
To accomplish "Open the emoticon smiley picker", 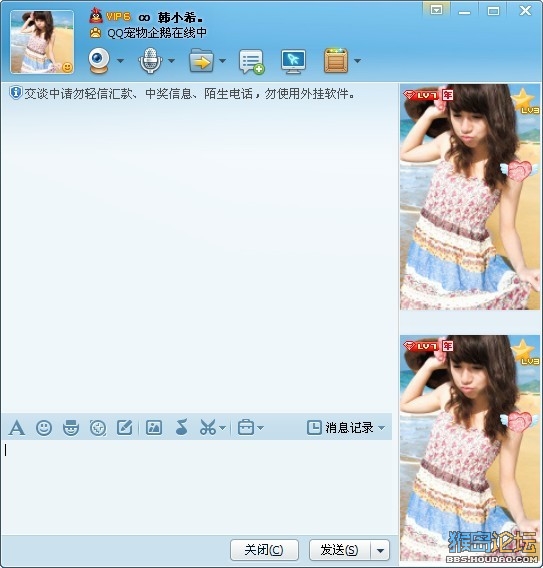I will click(44, 428).
